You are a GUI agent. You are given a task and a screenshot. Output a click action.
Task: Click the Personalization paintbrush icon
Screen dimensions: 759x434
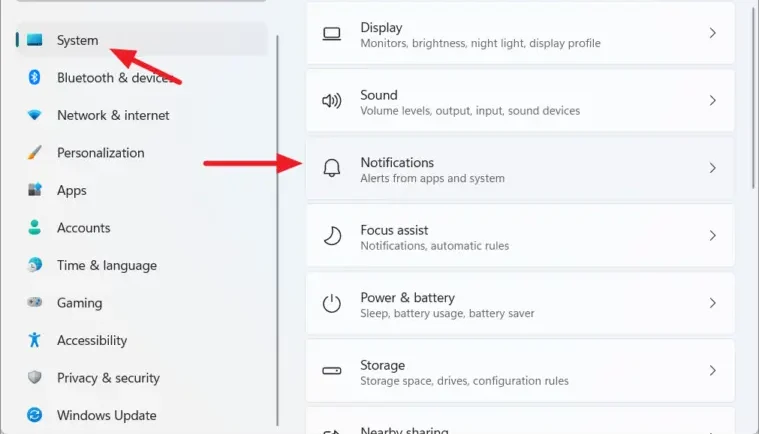click(35, 153)
